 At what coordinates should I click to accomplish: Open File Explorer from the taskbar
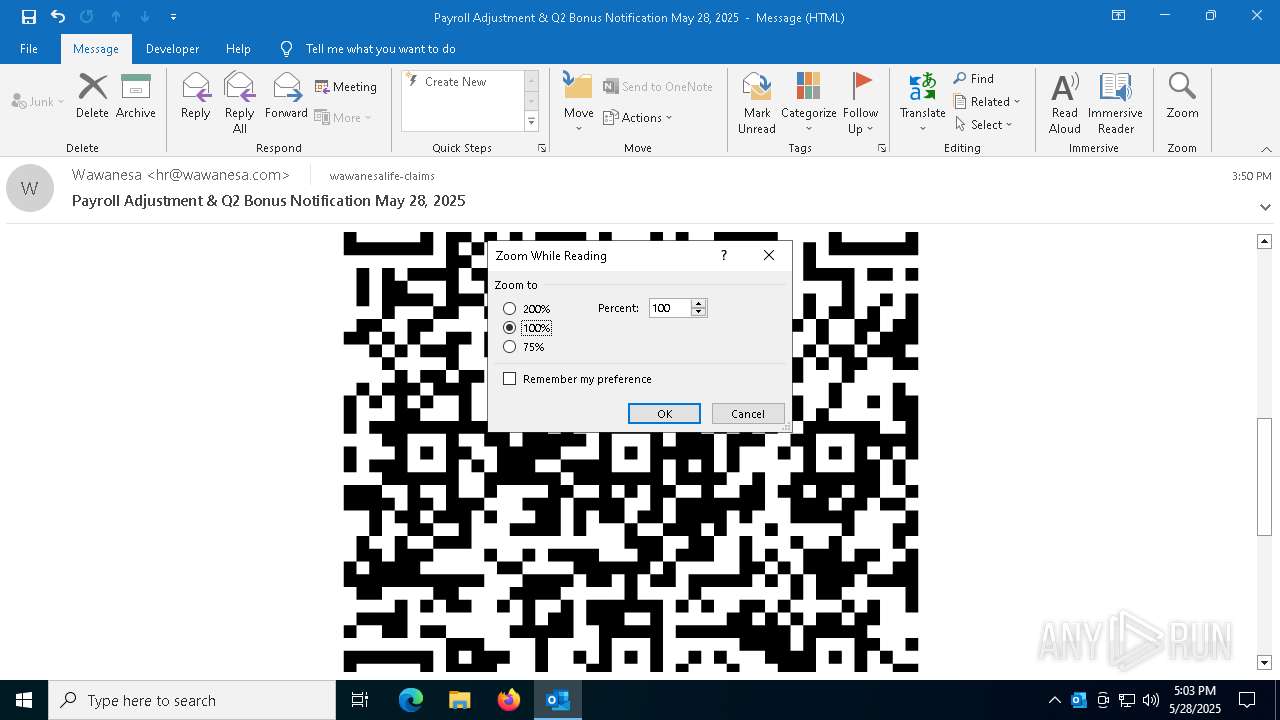pyautogui.click(x=460, y=700)
